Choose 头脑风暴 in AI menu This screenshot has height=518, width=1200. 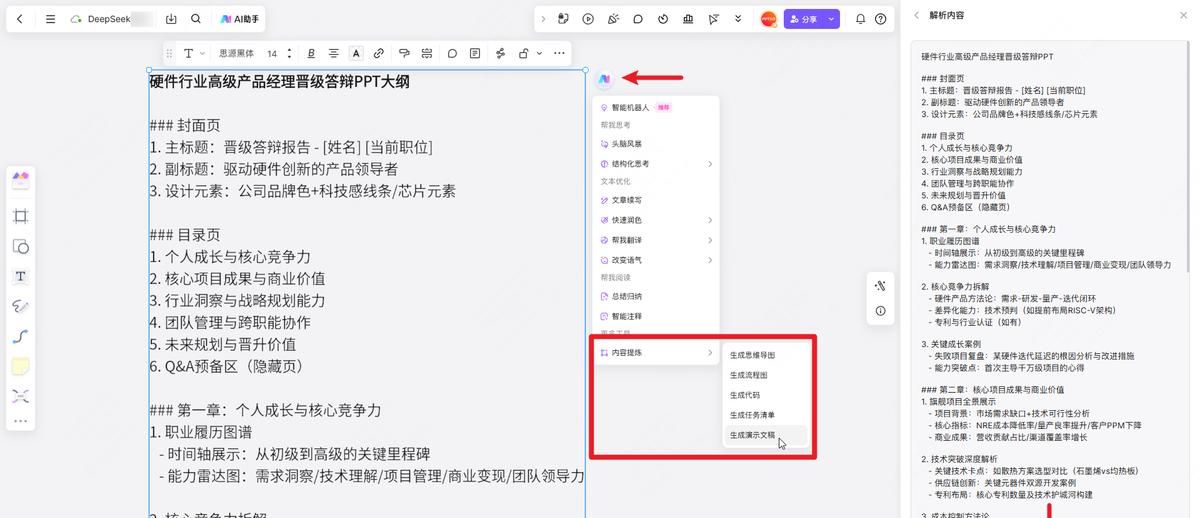[x=656, y=144]
